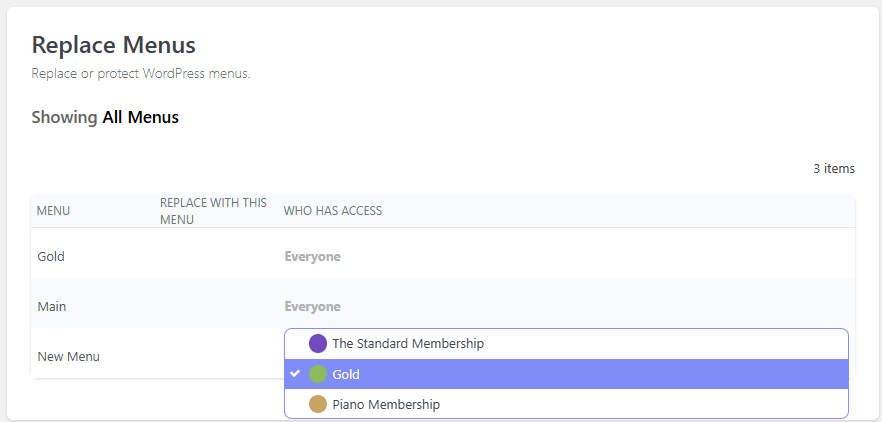The image size is (882, 422).
Task: Open the Gold menu row
Action: [51, 256]
